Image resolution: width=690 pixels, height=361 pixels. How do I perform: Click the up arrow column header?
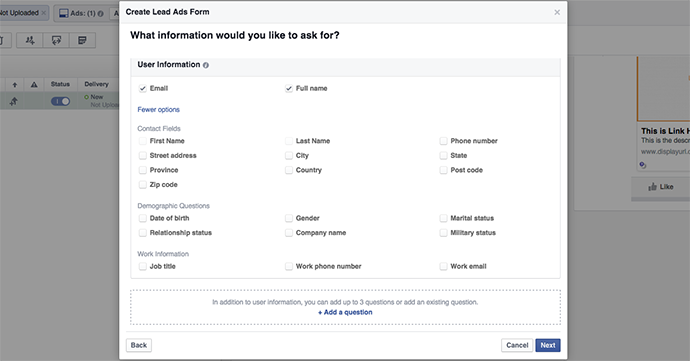click(15, 85)
